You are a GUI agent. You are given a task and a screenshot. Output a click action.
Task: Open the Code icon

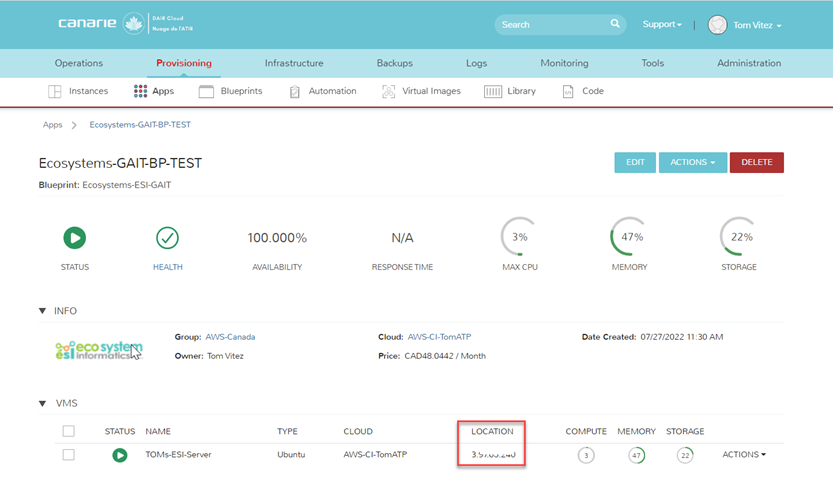pyautogui.click(x=568, y=91)
